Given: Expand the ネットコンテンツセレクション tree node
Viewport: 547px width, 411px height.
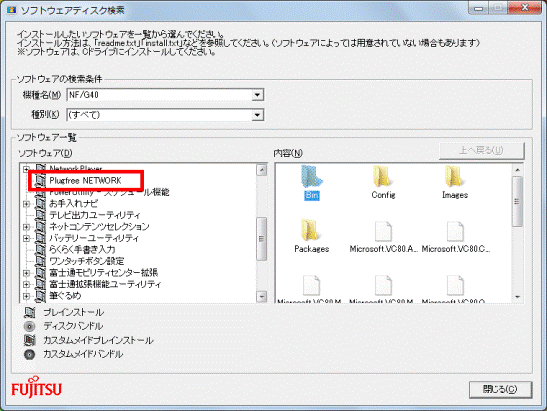Looking at the screenshot, I should (27, 227).
